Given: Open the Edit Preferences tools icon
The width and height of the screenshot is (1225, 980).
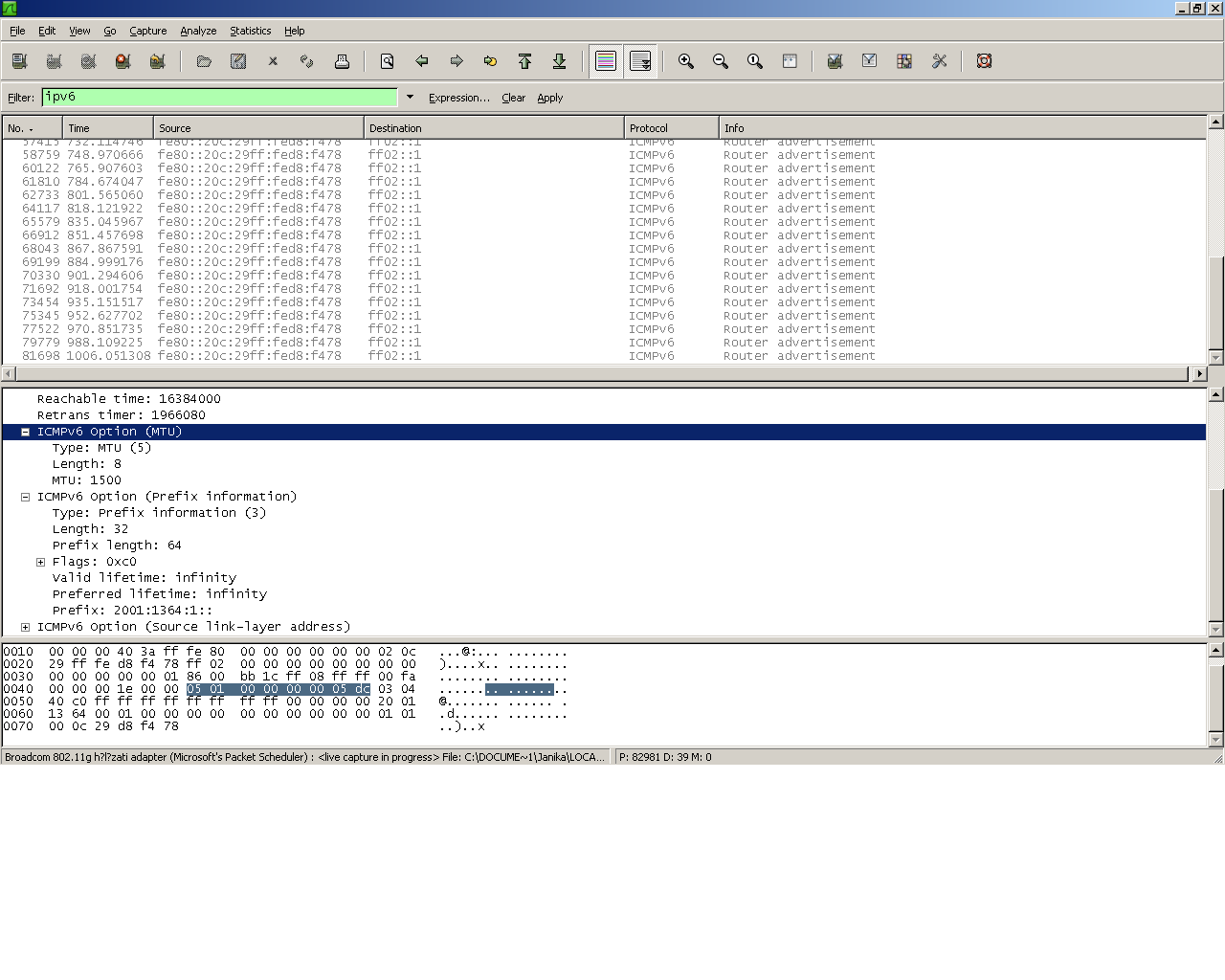Looking at the screenshot, I should [939, 60].
